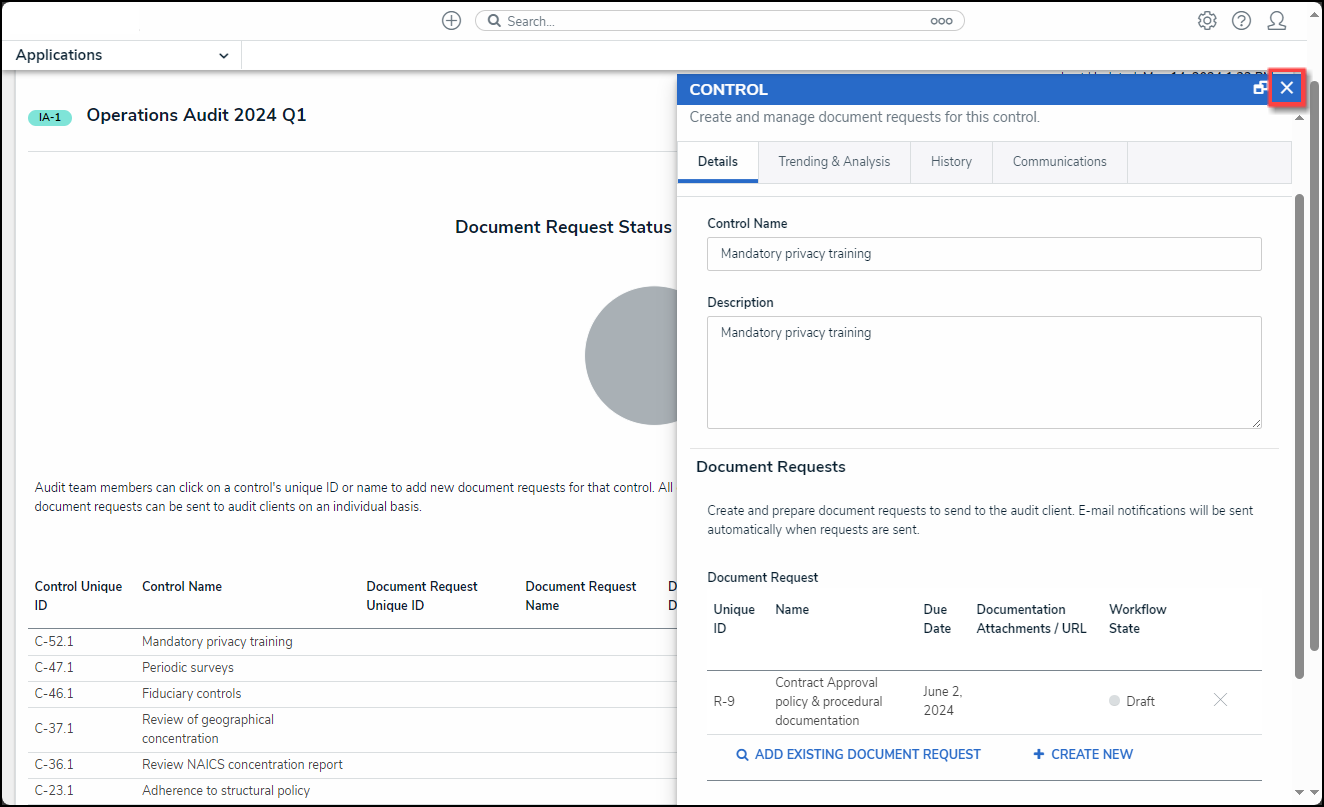Remove the R-9 document request row
1324x807 pixels.
point(1220,700)
